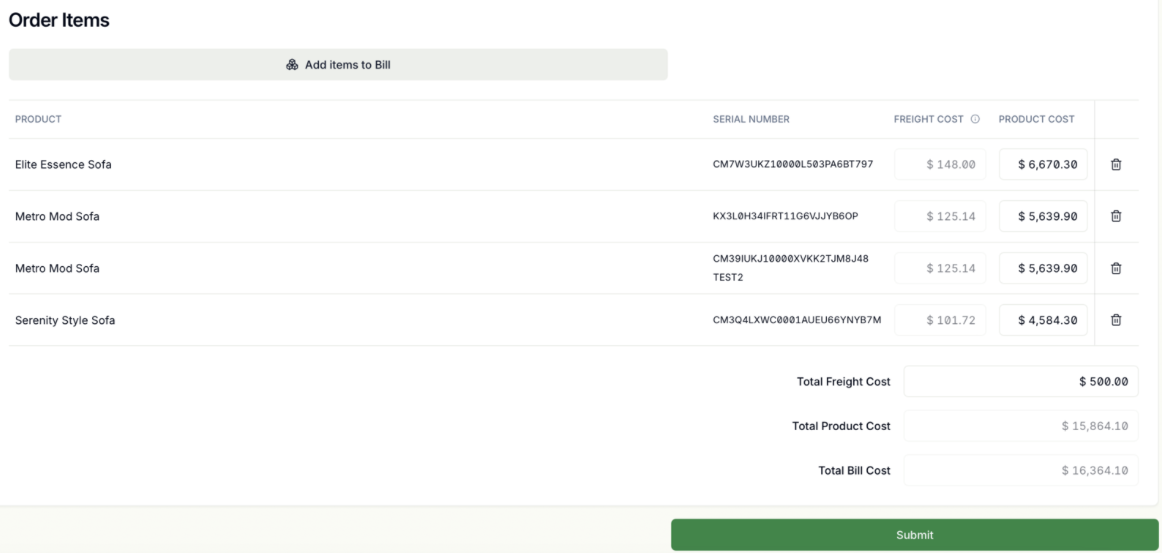Click serial number CM7W3UKZ10000L503PA6BT797
Image resolution: width=1162 pixels, height=556 pixels.
[x=793, y=164]
